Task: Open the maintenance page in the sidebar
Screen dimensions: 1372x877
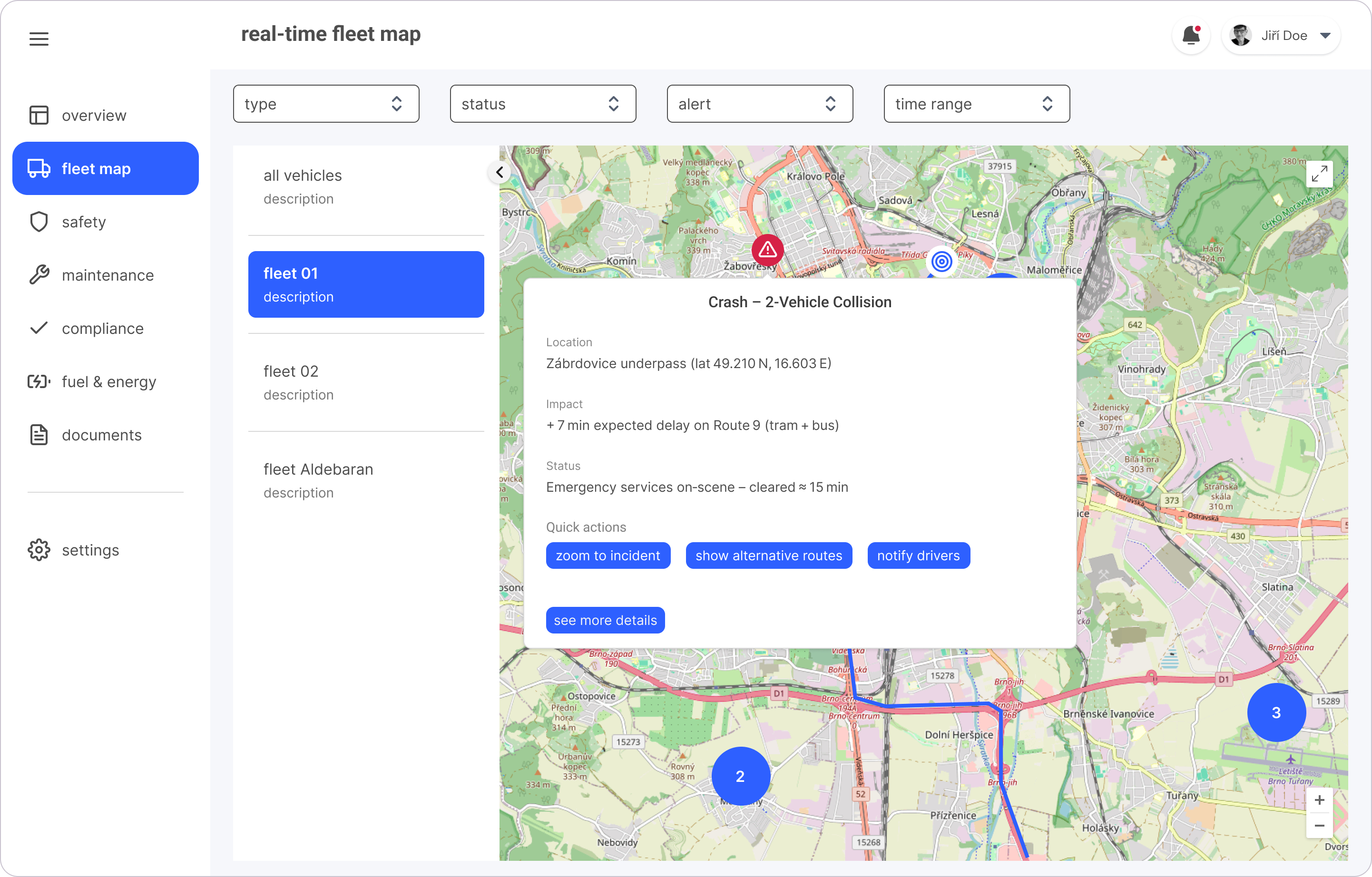Action: point(107,275)
